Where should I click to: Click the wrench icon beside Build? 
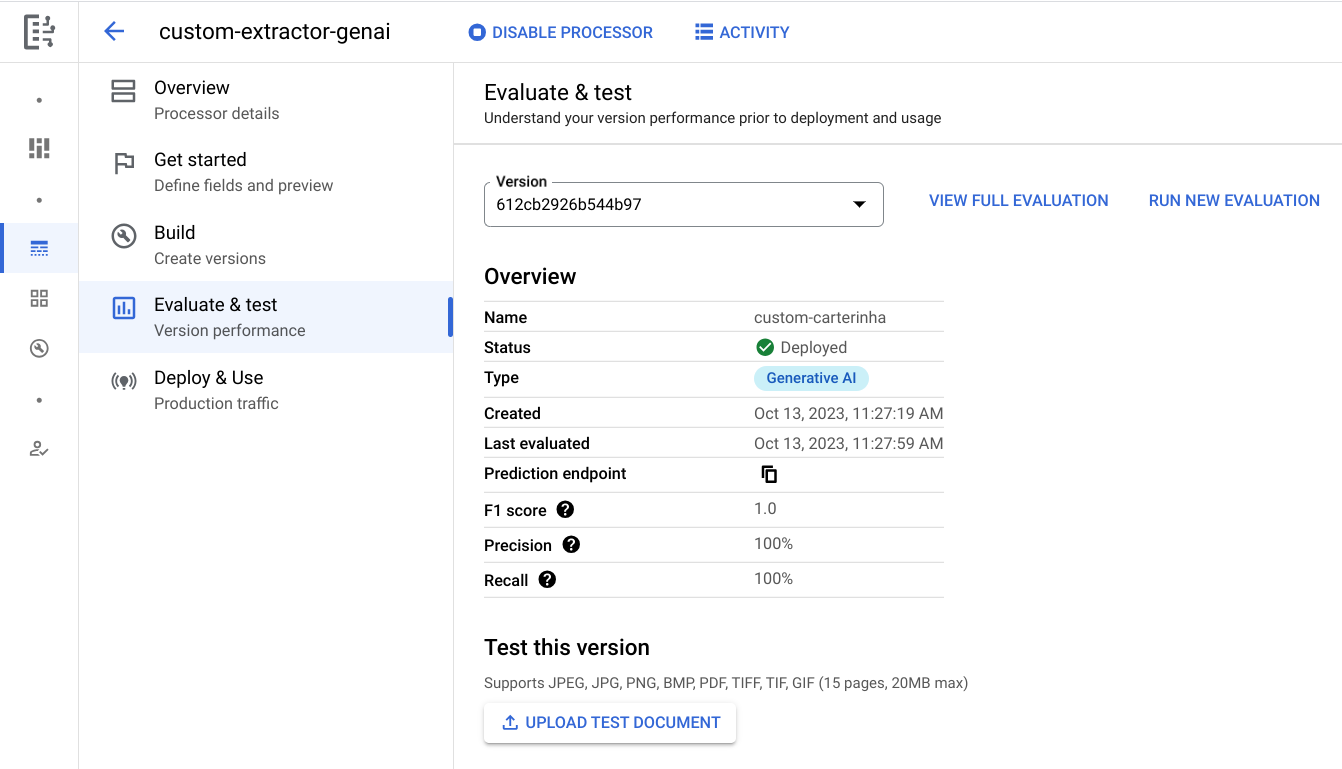(x=124, y=236)
